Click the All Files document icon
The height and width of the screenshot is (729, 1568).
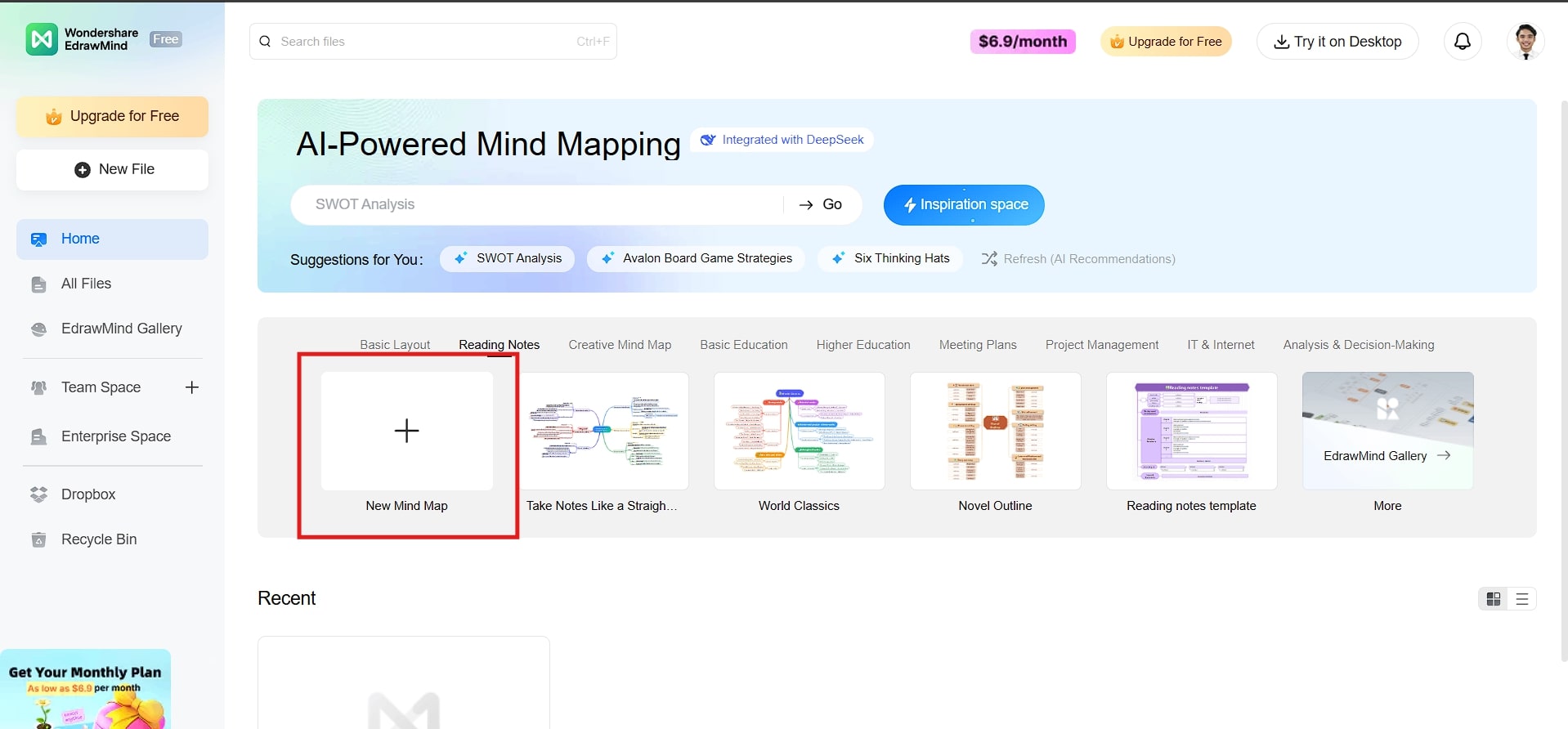coord(38,284)
